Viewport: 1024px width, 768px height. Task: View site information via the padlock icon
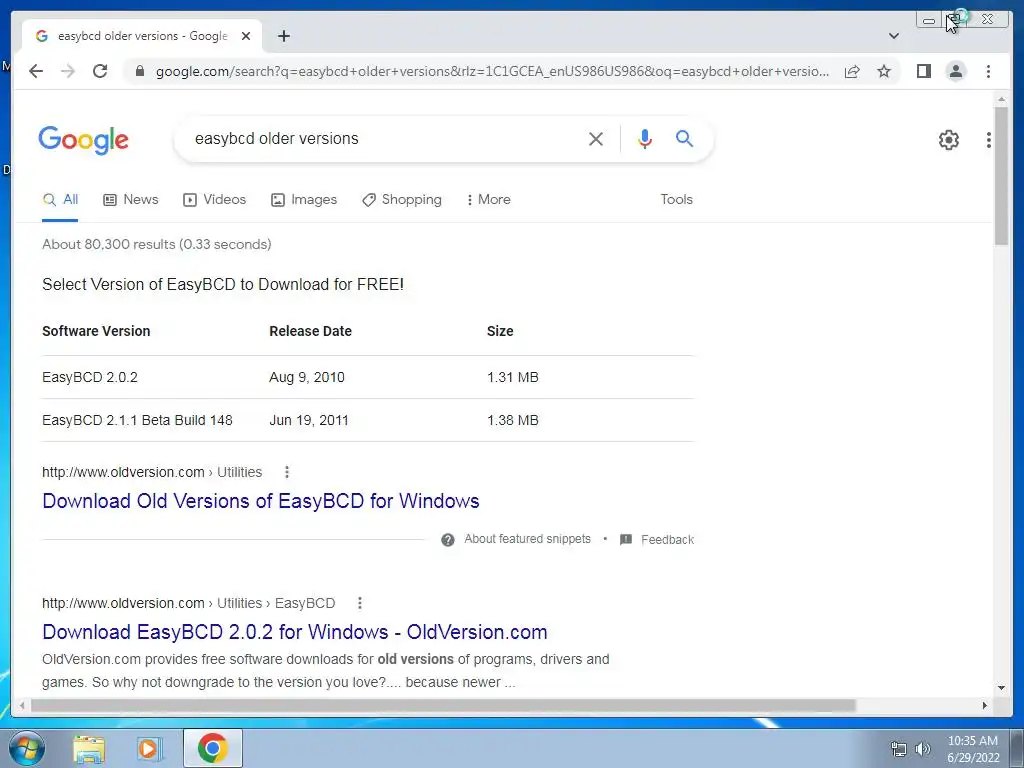click(139, 71)
